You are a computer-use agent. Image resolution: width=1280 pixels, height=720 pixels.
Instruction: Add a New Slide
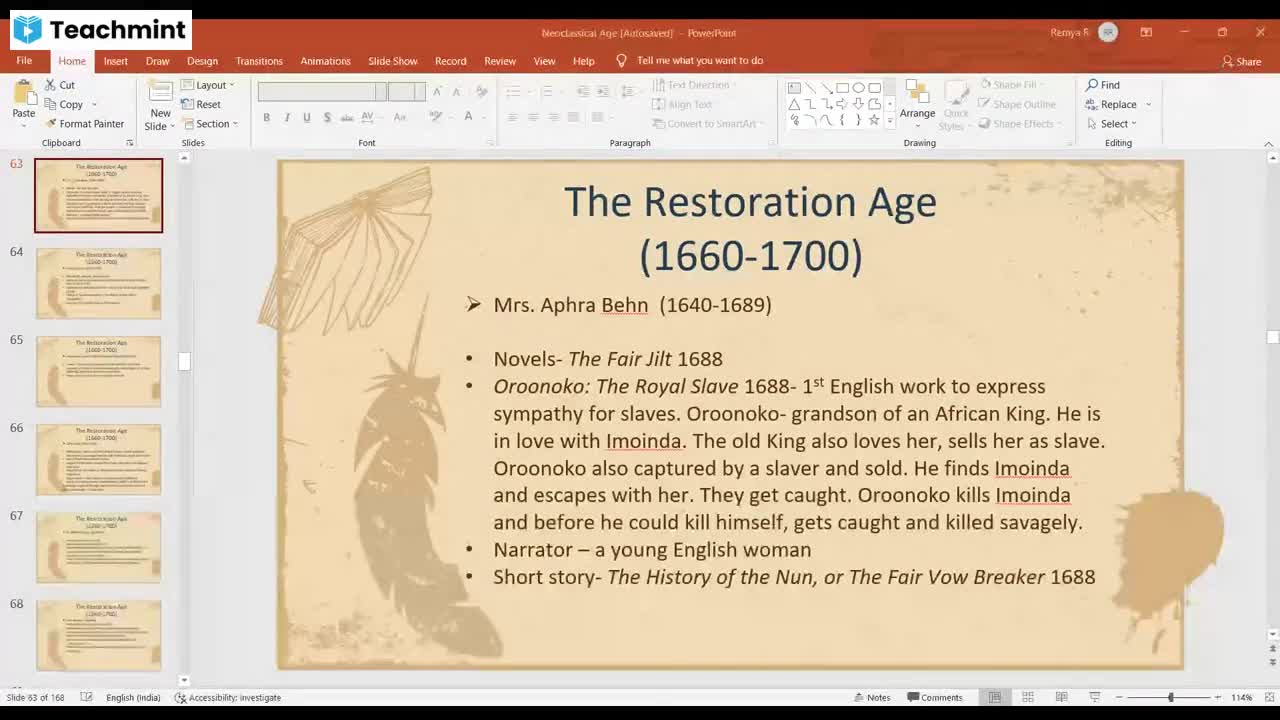coord(160,105)
